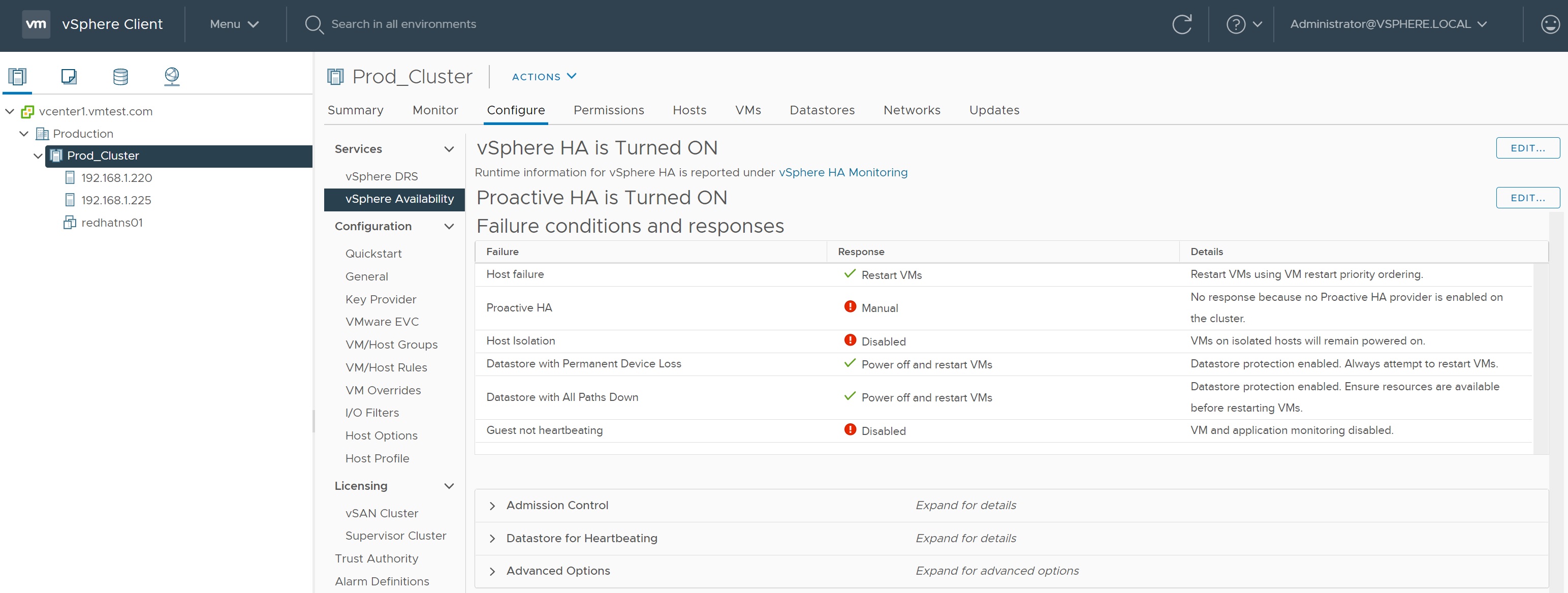Screen dimensions: 1568x593
Task: Open VMware EVC settings
Action: [x=382, y=322]
